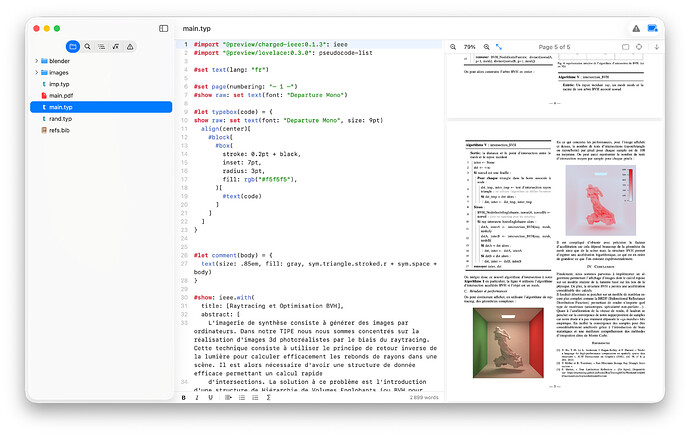Place cursor on line 1 charged-ieee import
The image size is (690, 436).
(271, 44)
